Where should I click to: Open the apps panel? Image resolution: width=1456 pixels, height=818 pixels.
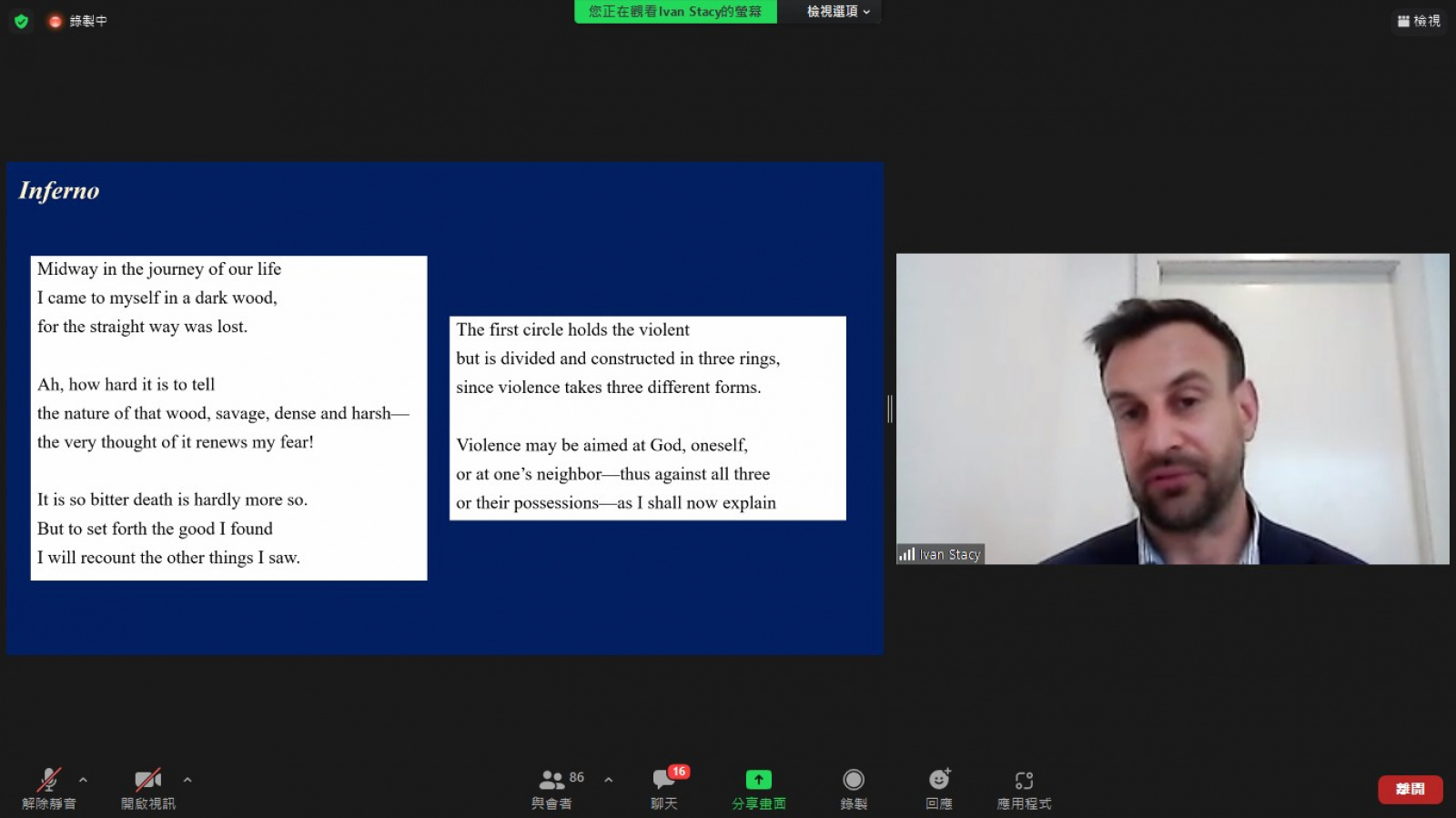click(x=1024, y=788)
